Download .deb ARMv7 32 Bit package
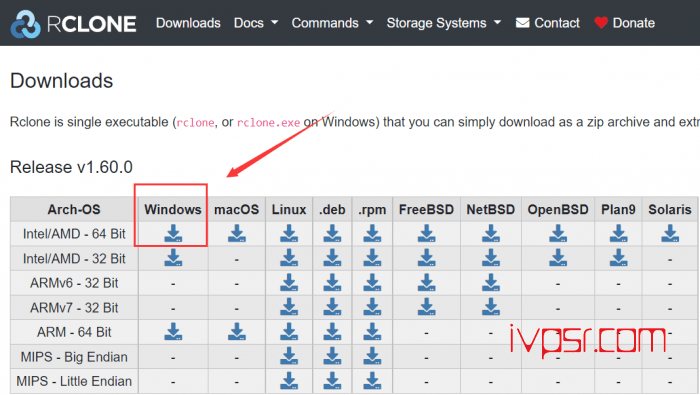The width and height of the screenshot is (700, 395). tap(332, 307)
